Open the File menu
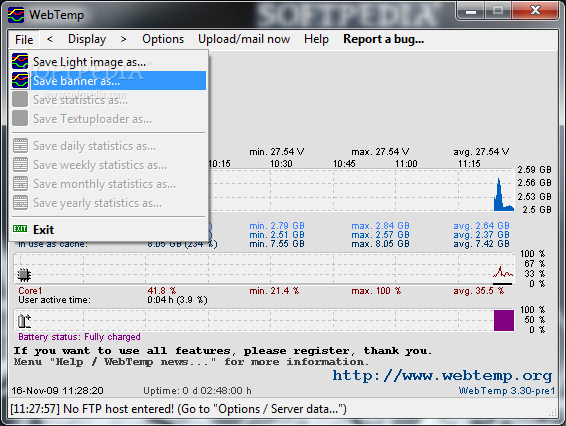566x426 pixels. (x=24, y=39)
